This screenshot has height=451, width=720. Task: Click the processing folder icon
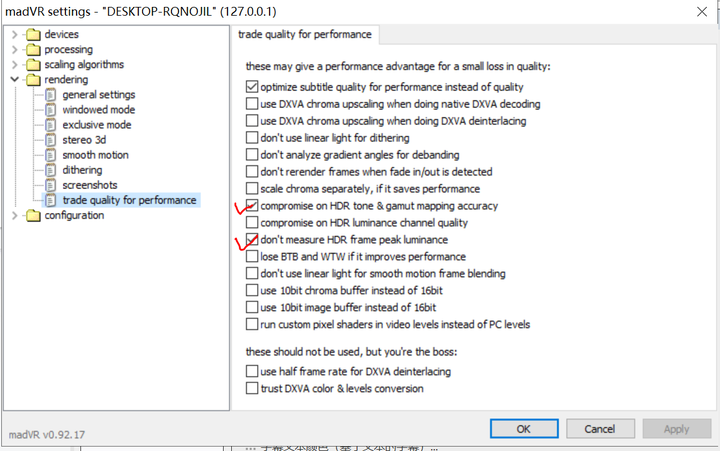pyautogui.click(x=33, y=50)
